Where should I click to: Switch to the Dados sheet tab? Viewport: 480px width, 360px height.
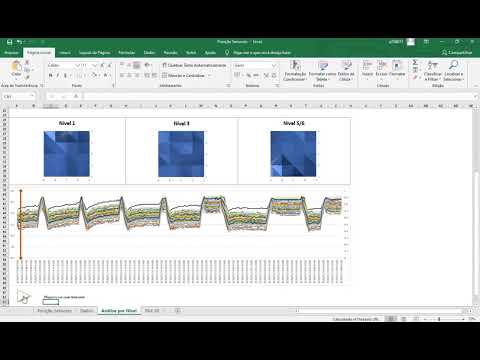pyautogui.click(x=87, y=311)
